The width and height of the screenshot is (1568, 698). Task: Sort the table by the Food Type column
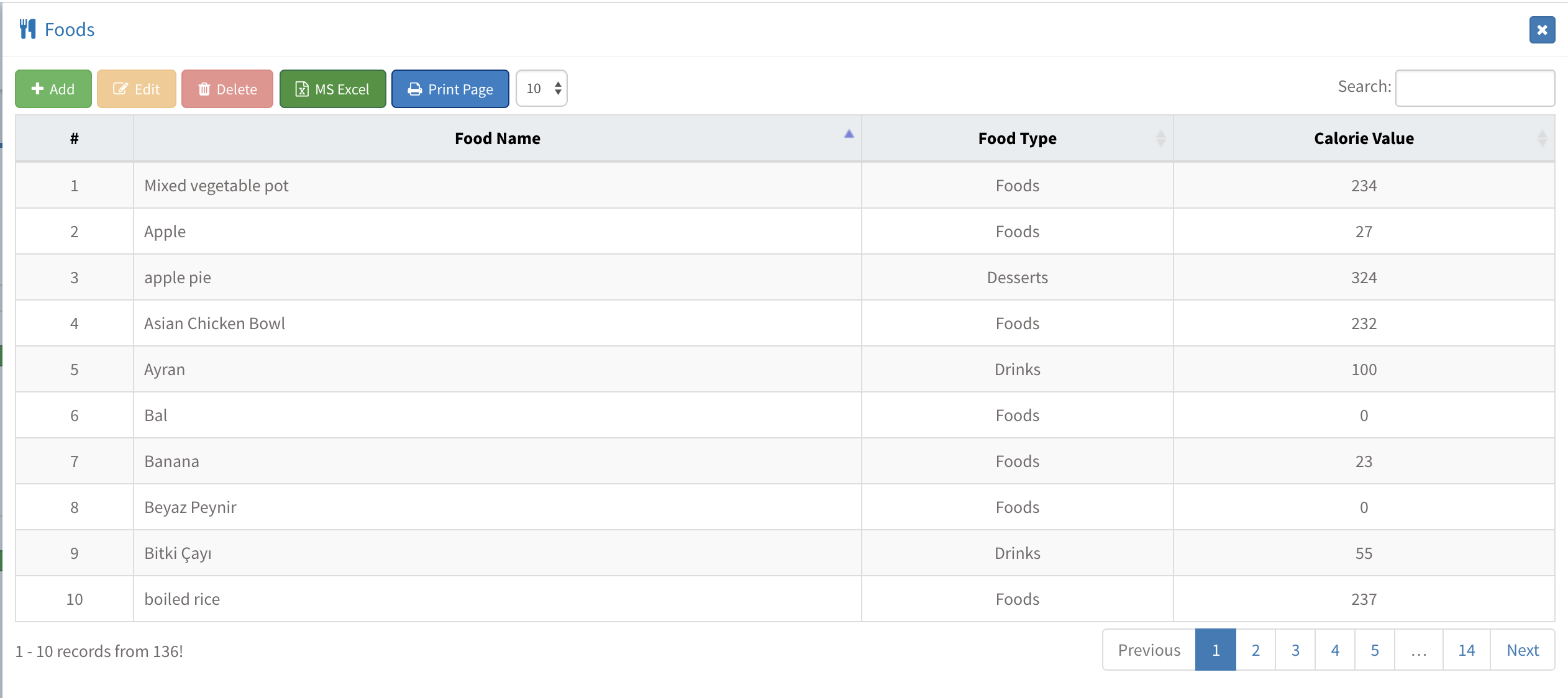1017,138
